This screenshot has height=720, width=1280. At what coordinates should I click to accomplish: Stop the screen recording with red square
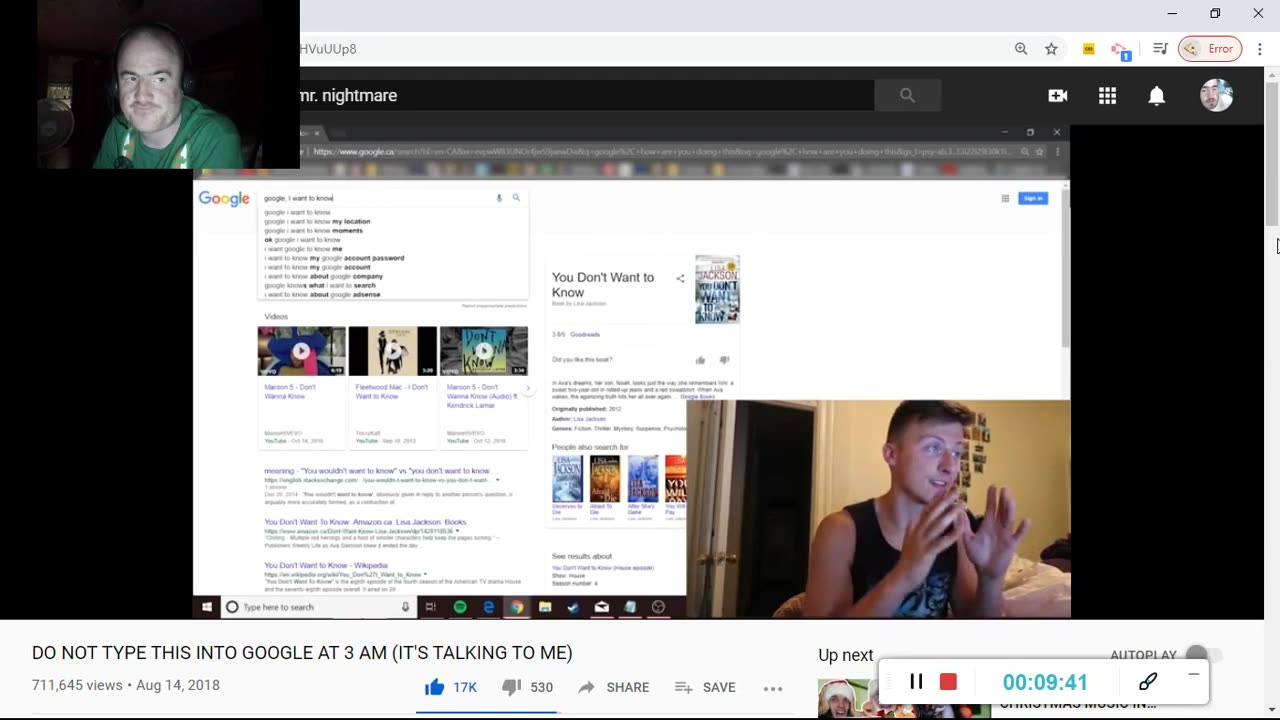948,682
